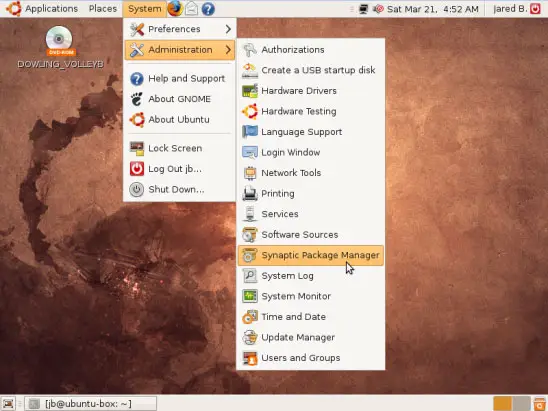Click the Network Tools icon
The width and height of the screenshot is (548, 411).
250,173
